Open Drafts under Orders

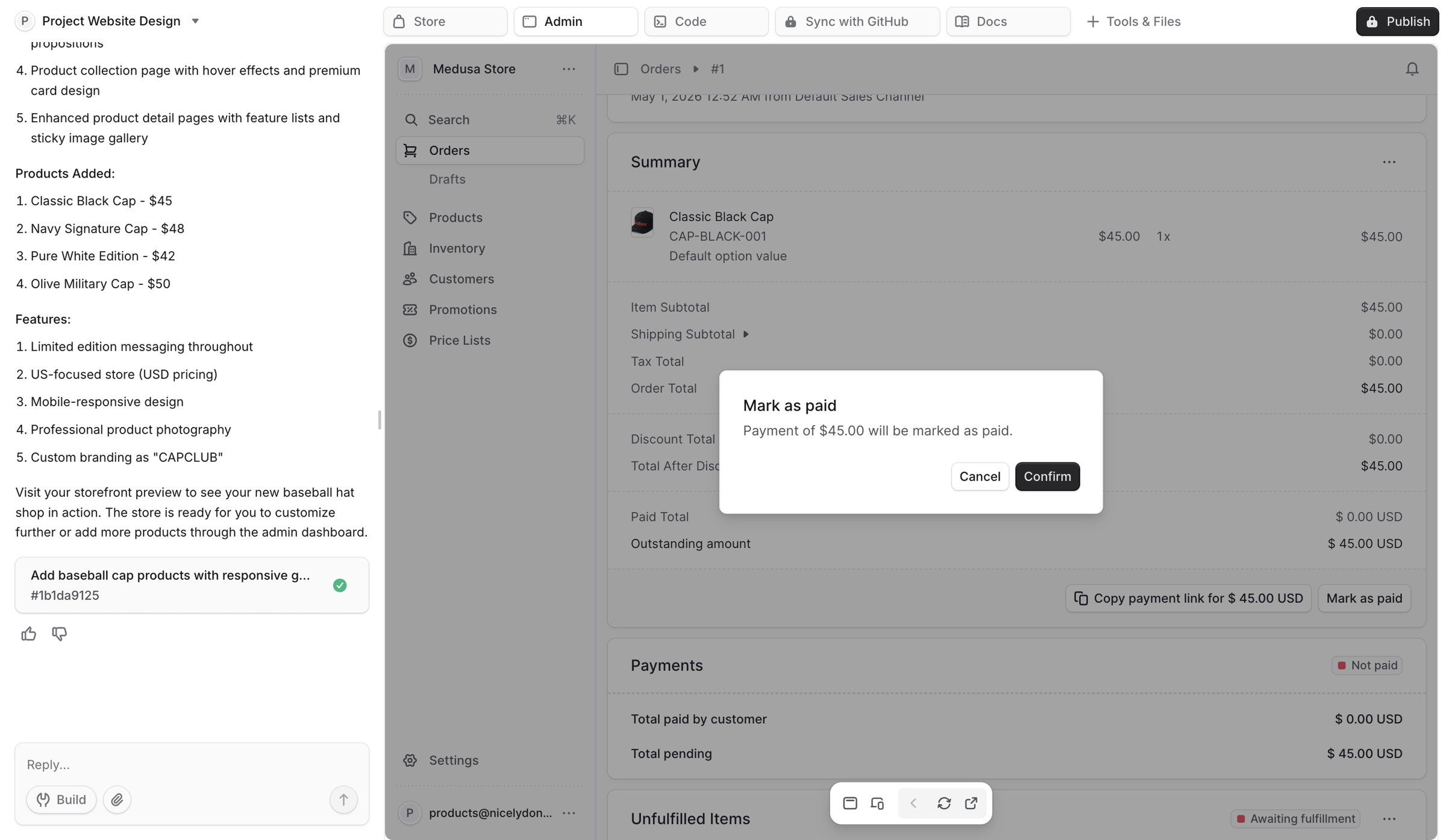(x=447, y=179)
